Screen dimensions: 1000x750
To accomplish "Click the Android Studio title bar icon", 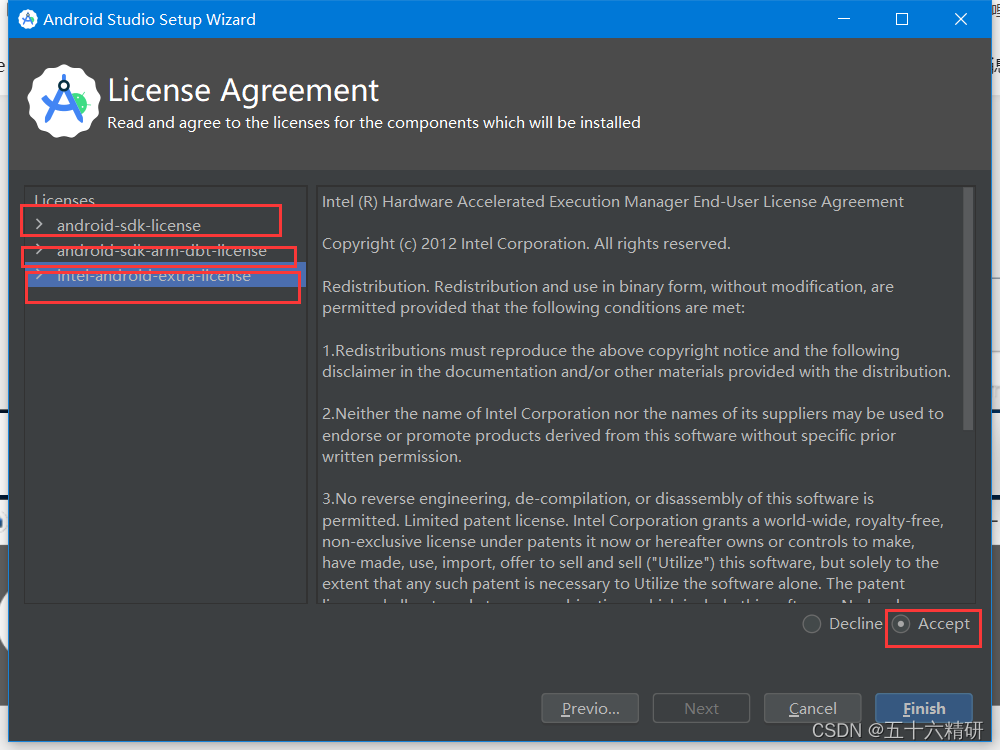I will click(x=27, y=19).
